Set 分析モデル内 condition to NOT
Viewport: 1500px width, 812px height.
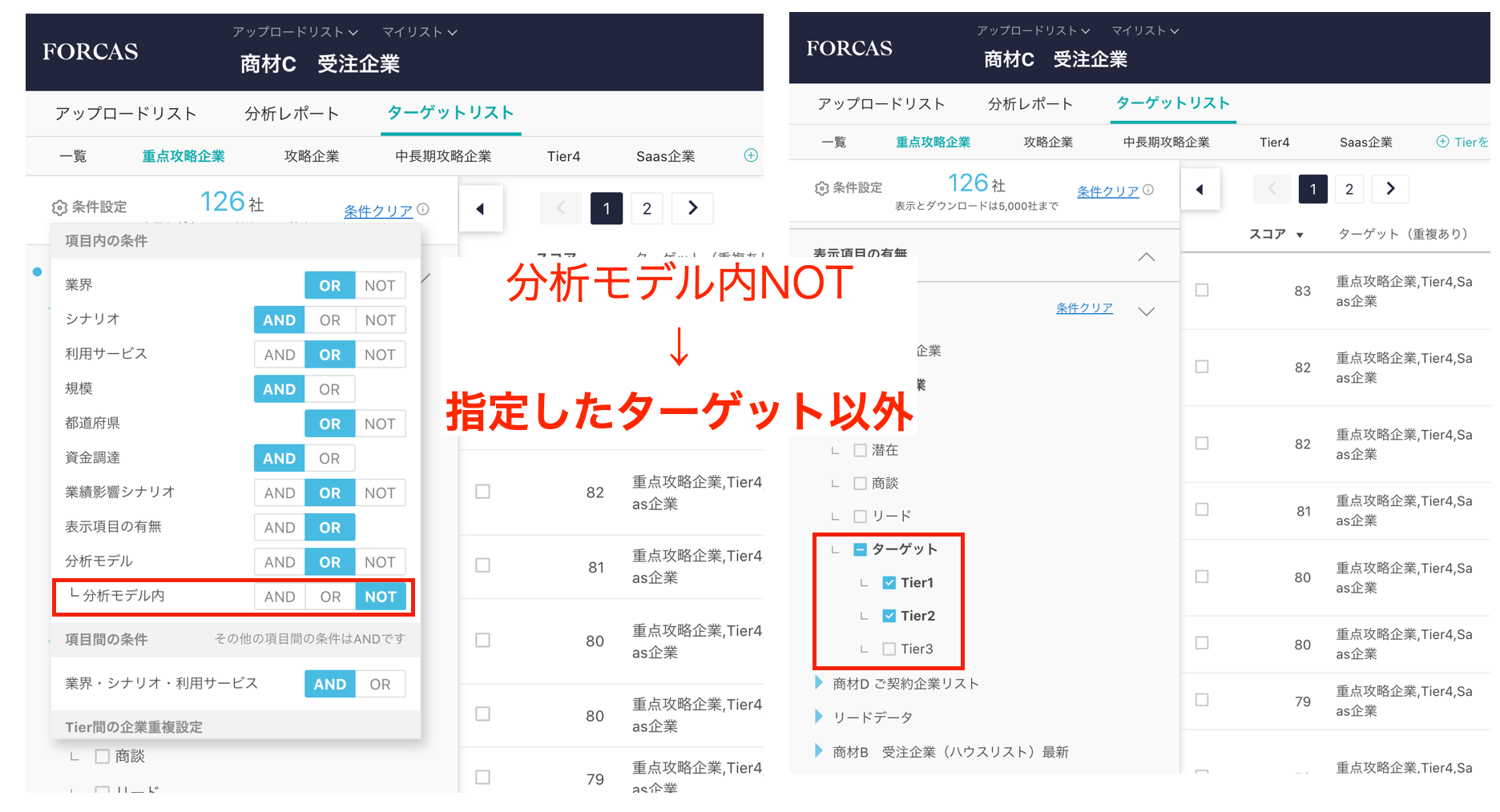tap(380, 597)
